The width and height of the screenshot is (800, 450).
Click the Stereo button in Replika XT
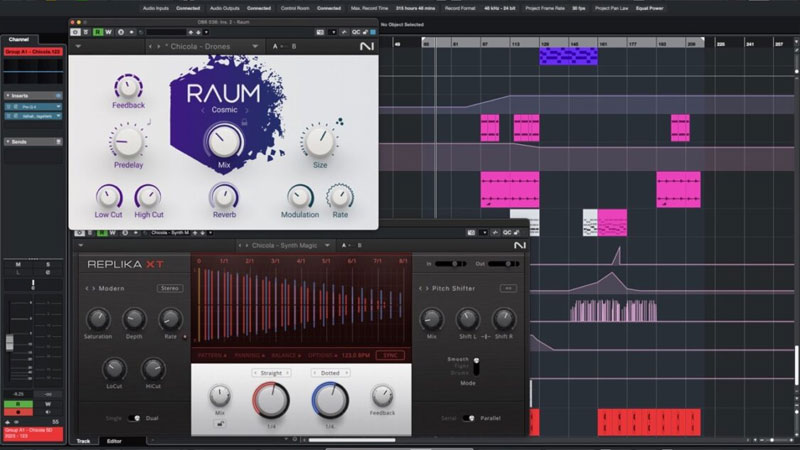click(x=170, y=288)
